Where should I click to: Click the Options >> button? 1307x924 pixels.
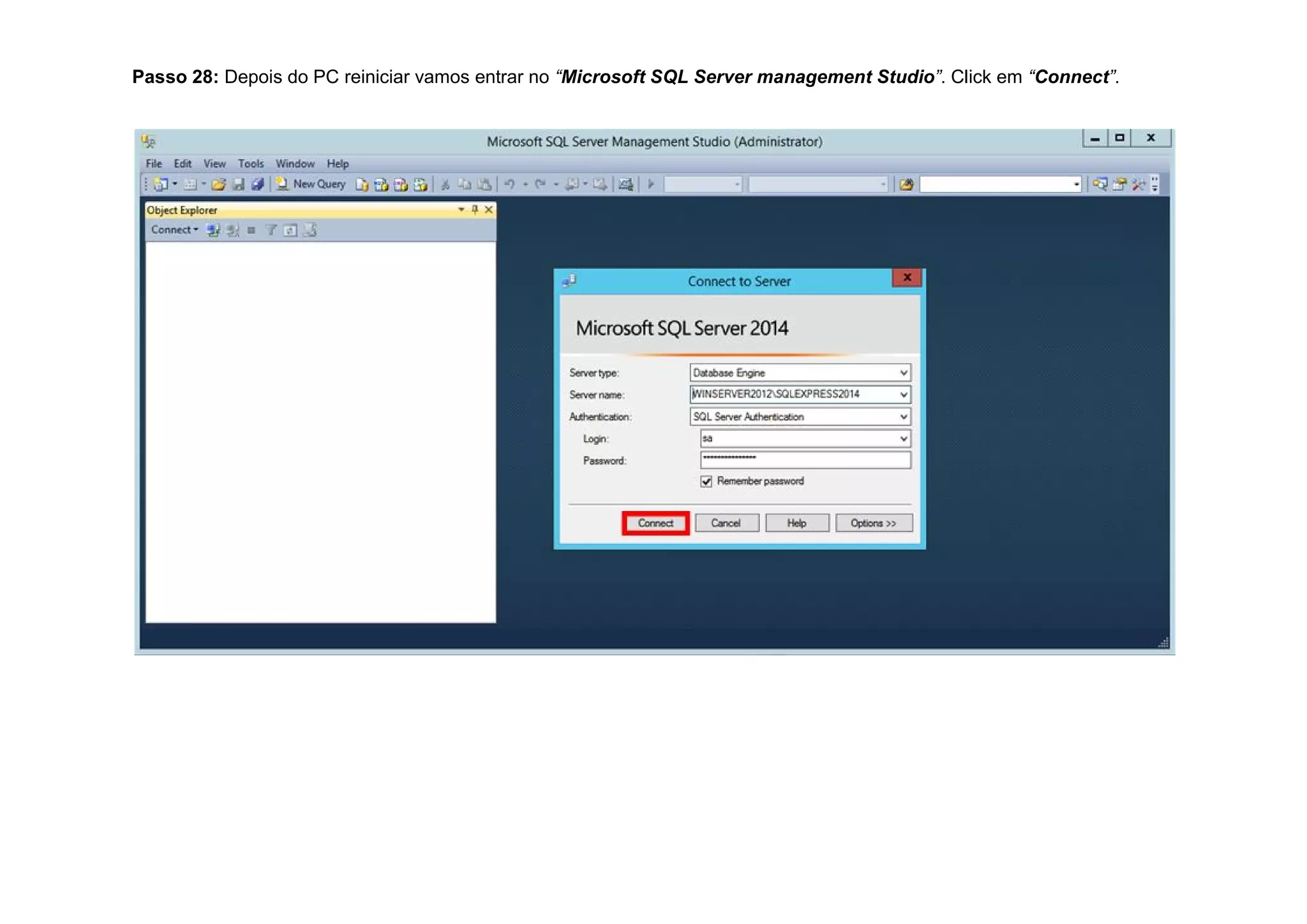point(874,523)
